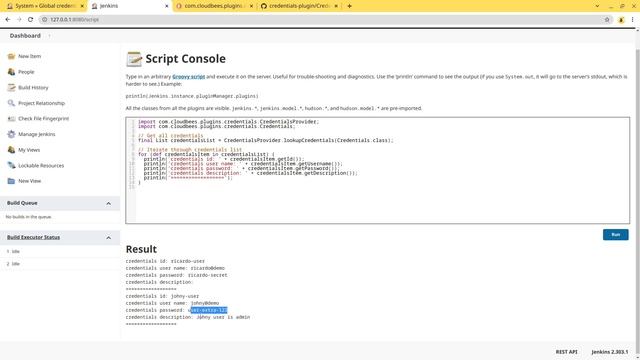The width and height of the screenshot is (640, 360).
Task: Close the Jenkins tab
Action: 167,6
